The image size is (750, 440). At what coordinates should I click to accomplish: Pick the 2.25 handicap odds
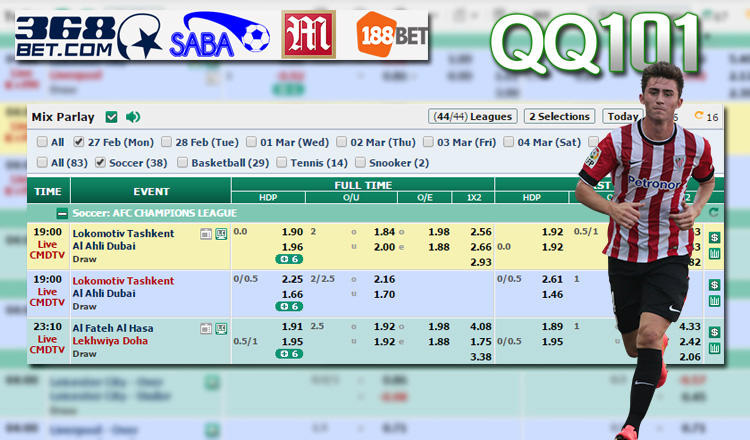292,279
